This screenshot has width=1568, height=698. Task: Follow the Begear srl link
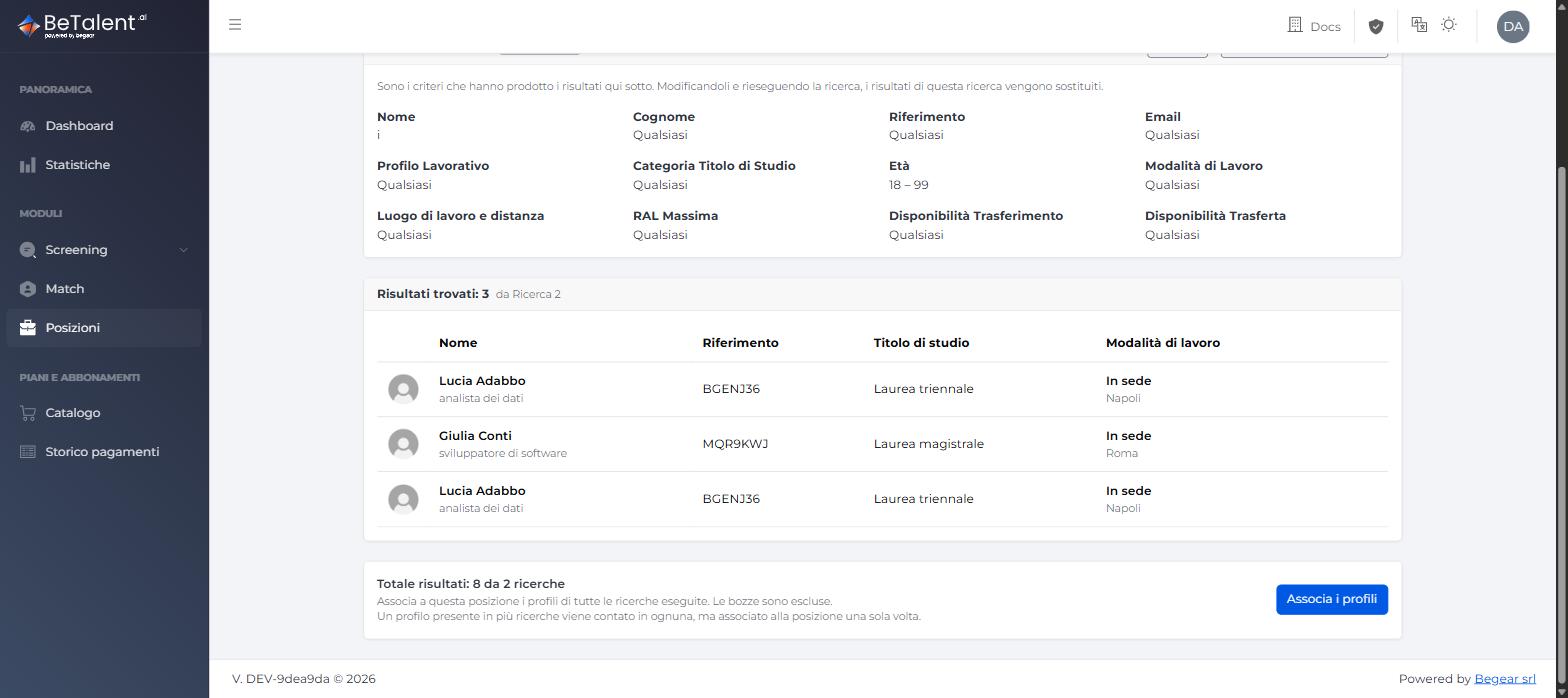(x=1505, y=679)
